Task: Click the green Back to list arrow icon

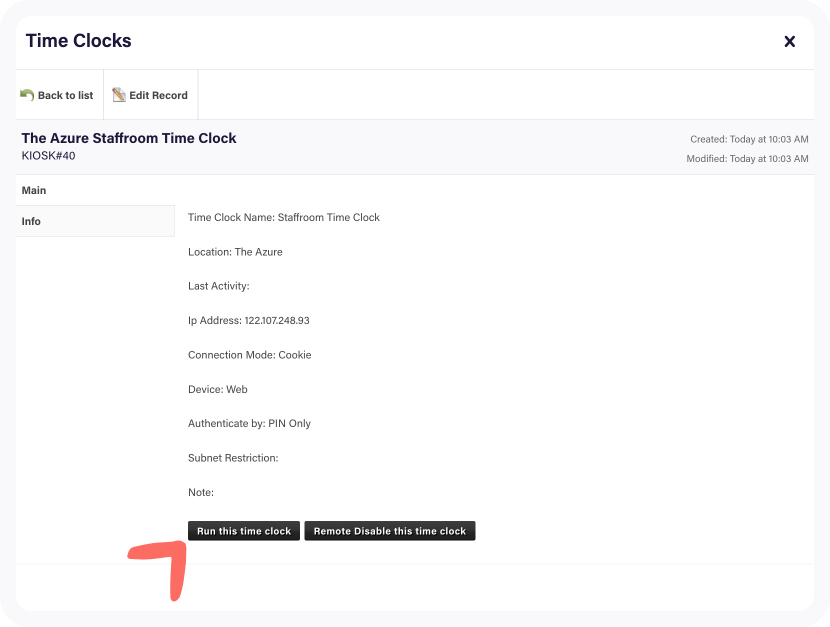Action: 27,95
